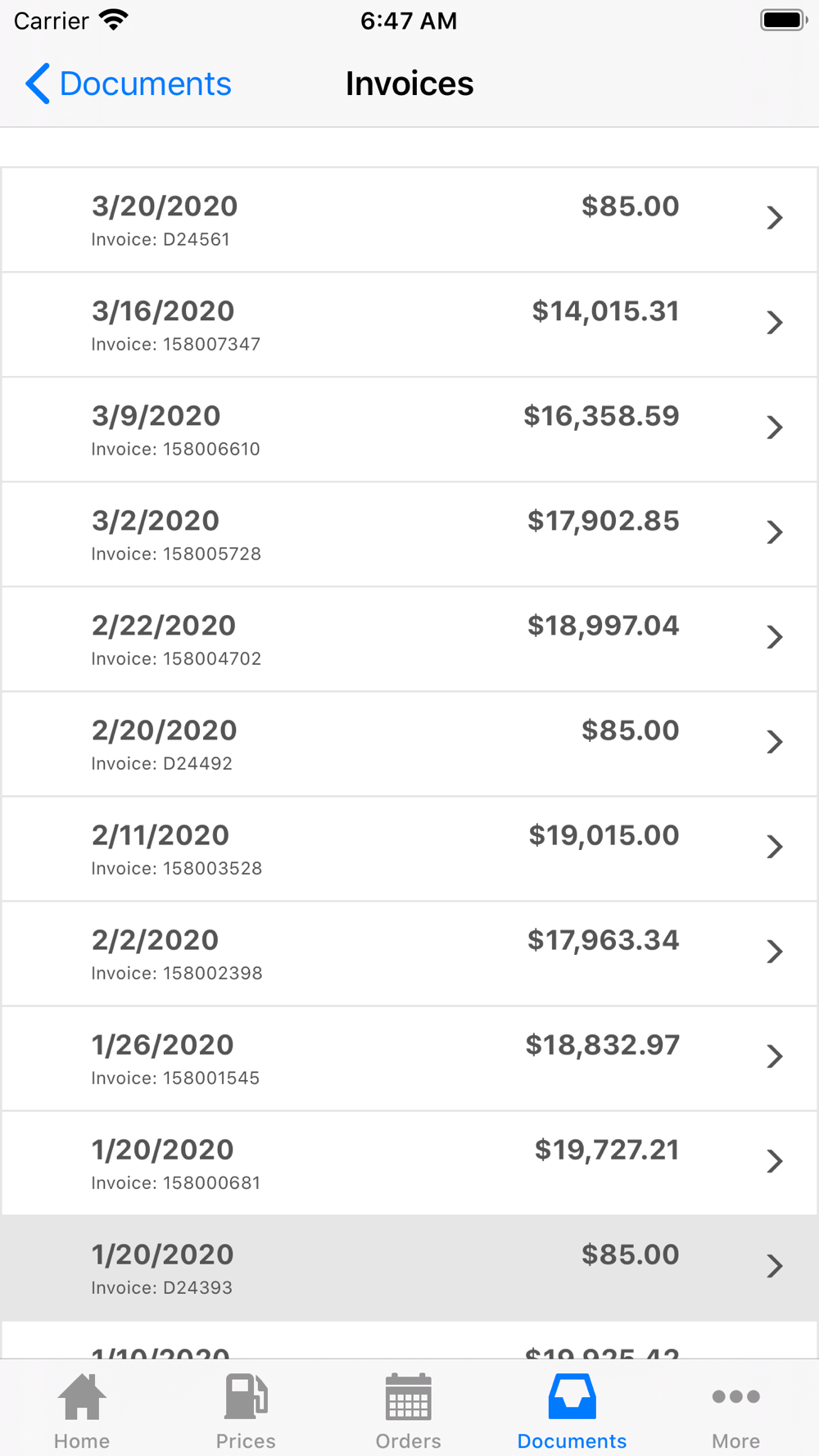The width and height of the screenshot is (819, 1456).
Task: Tap the Wi-Fi status icon
Action: [x=114, y=20]
